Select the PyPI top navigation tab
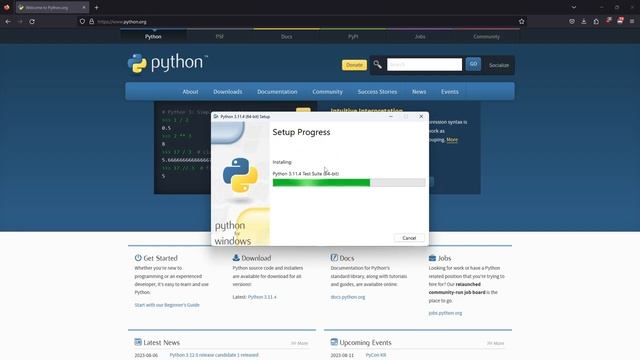 pos(353,36)
